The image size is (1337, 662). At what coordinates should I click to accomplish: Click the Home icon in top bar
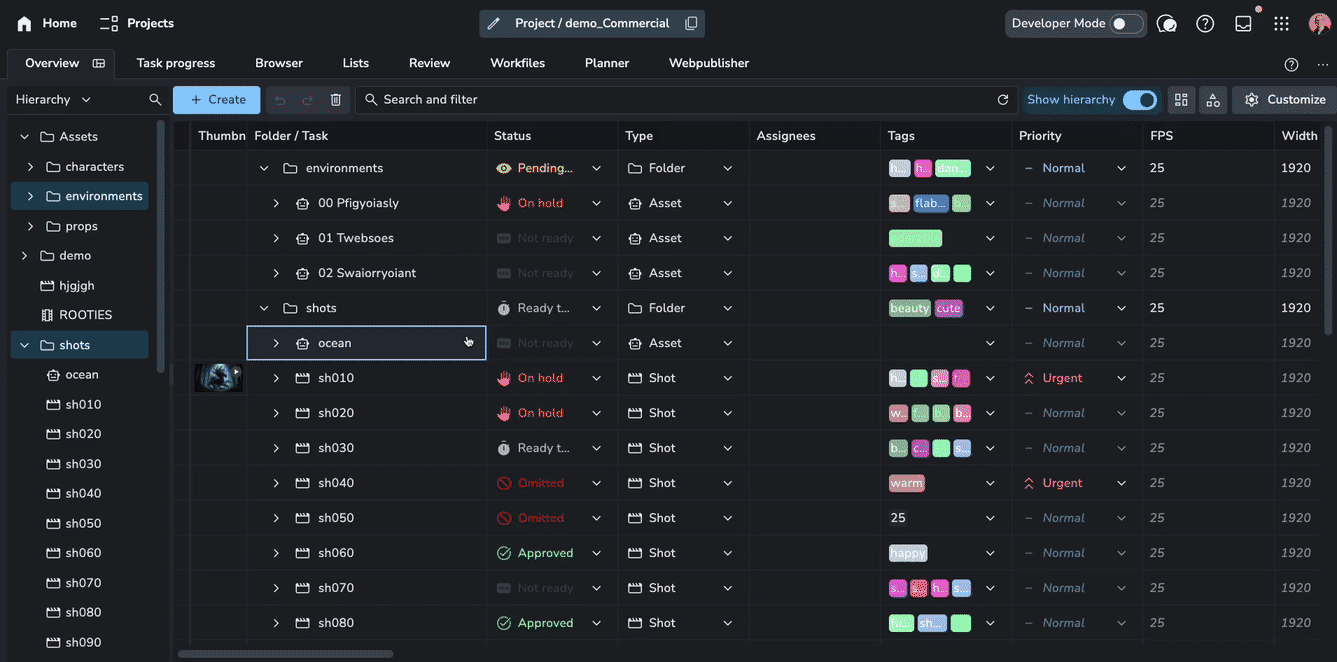click(x=24, y=23)
